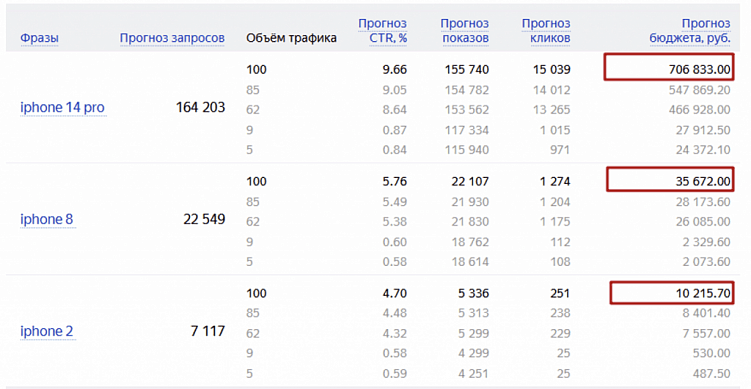Click the budget value 466 928.00
This screenshot has height=389, width=751.
(700, 110)
